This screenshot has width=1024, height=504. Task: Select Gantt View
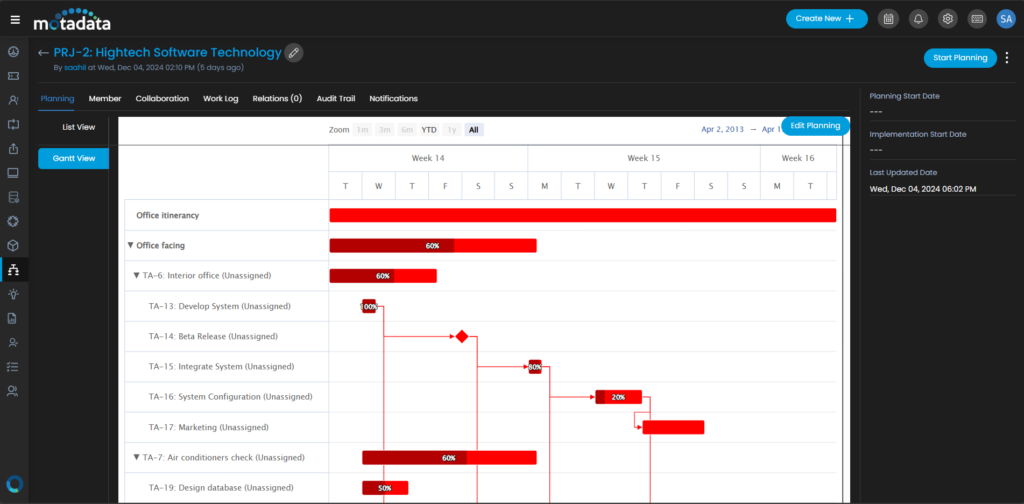point(73,158)
